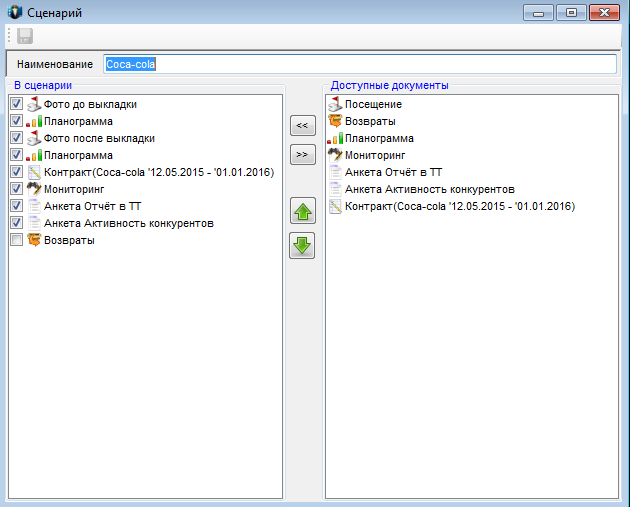Toggle the Анкета Отчёт в ТТ checkbox
Image resolution: width=630 pixels, height=507 pixels.
(16, 206)
